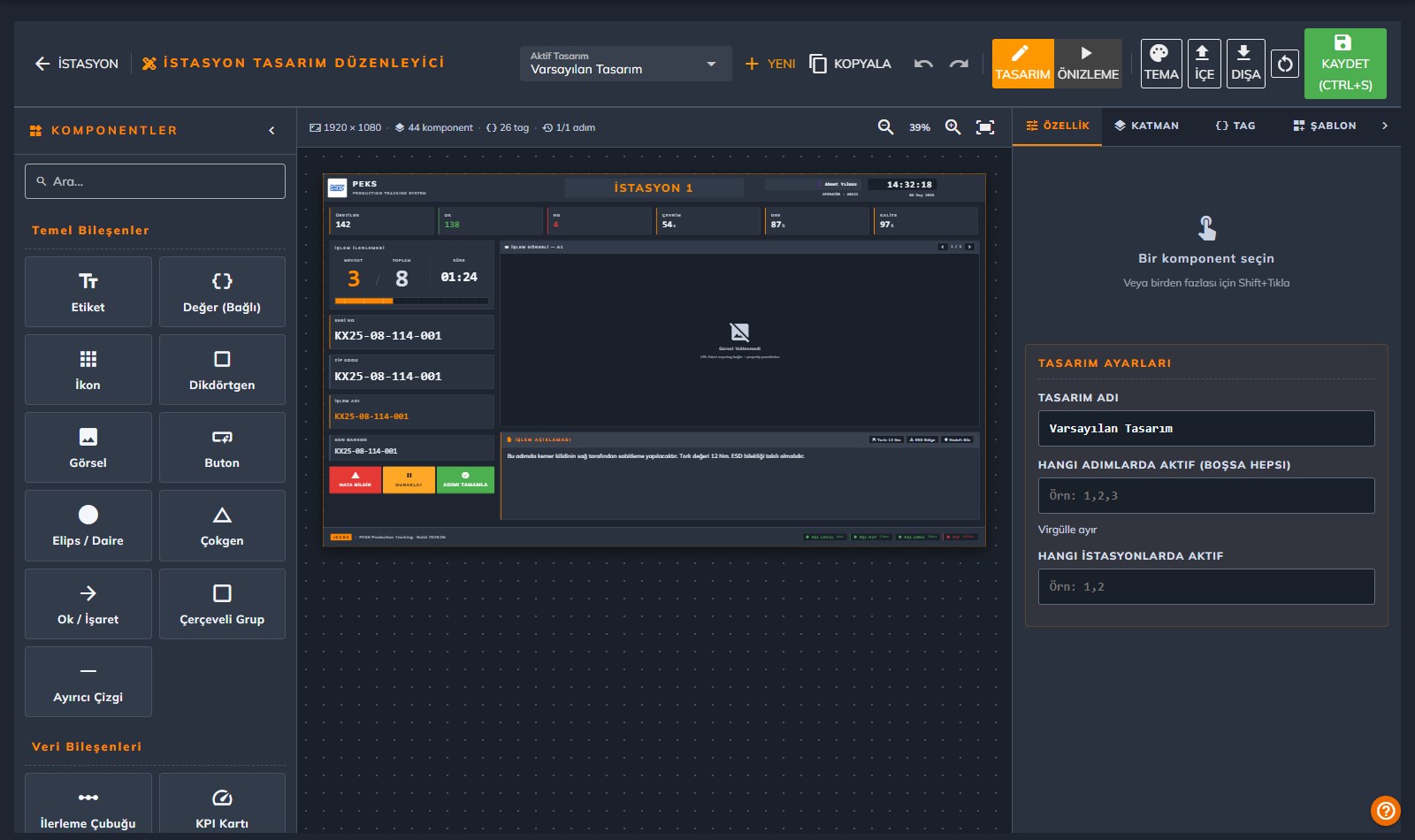
Task: Create a new design with YENİ
Action: click(770, 64)
